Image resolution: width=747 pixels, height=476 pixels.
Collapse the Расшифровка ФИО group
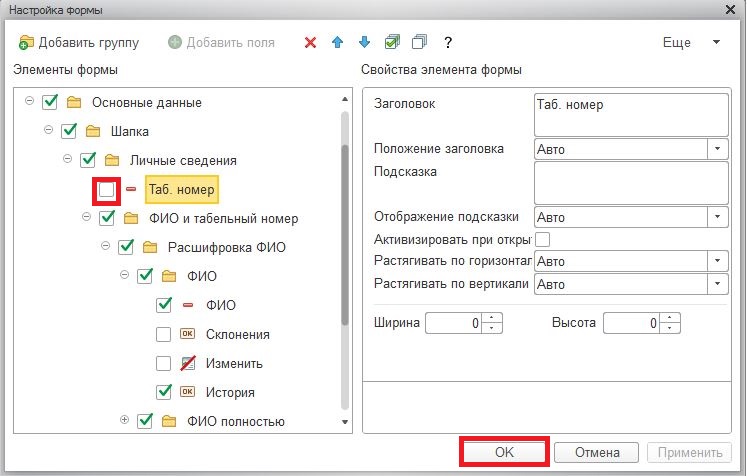coord(105,246)
